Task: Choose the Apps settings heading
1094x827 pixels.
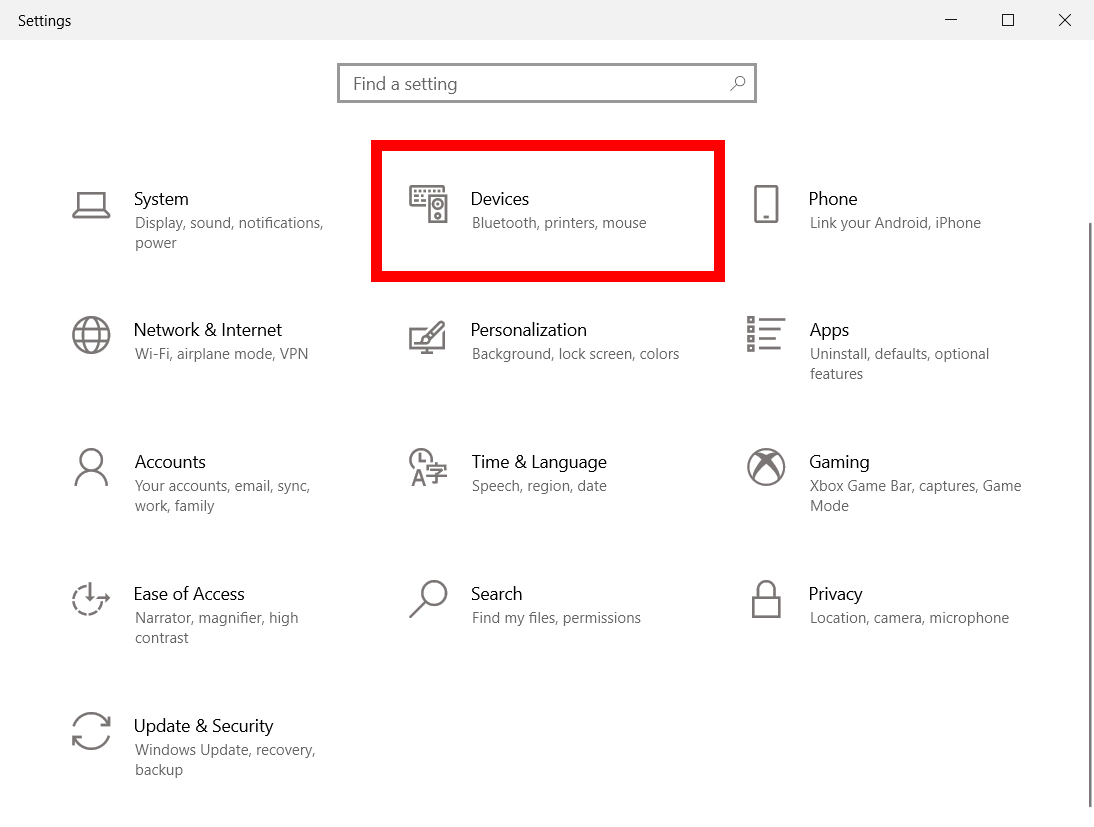Action: tap(829, 331)
